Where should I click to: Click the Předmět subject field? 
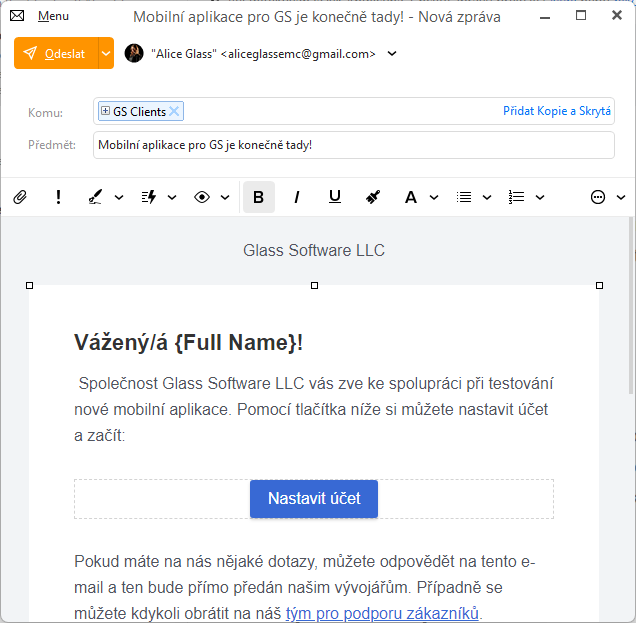point(354,145)
